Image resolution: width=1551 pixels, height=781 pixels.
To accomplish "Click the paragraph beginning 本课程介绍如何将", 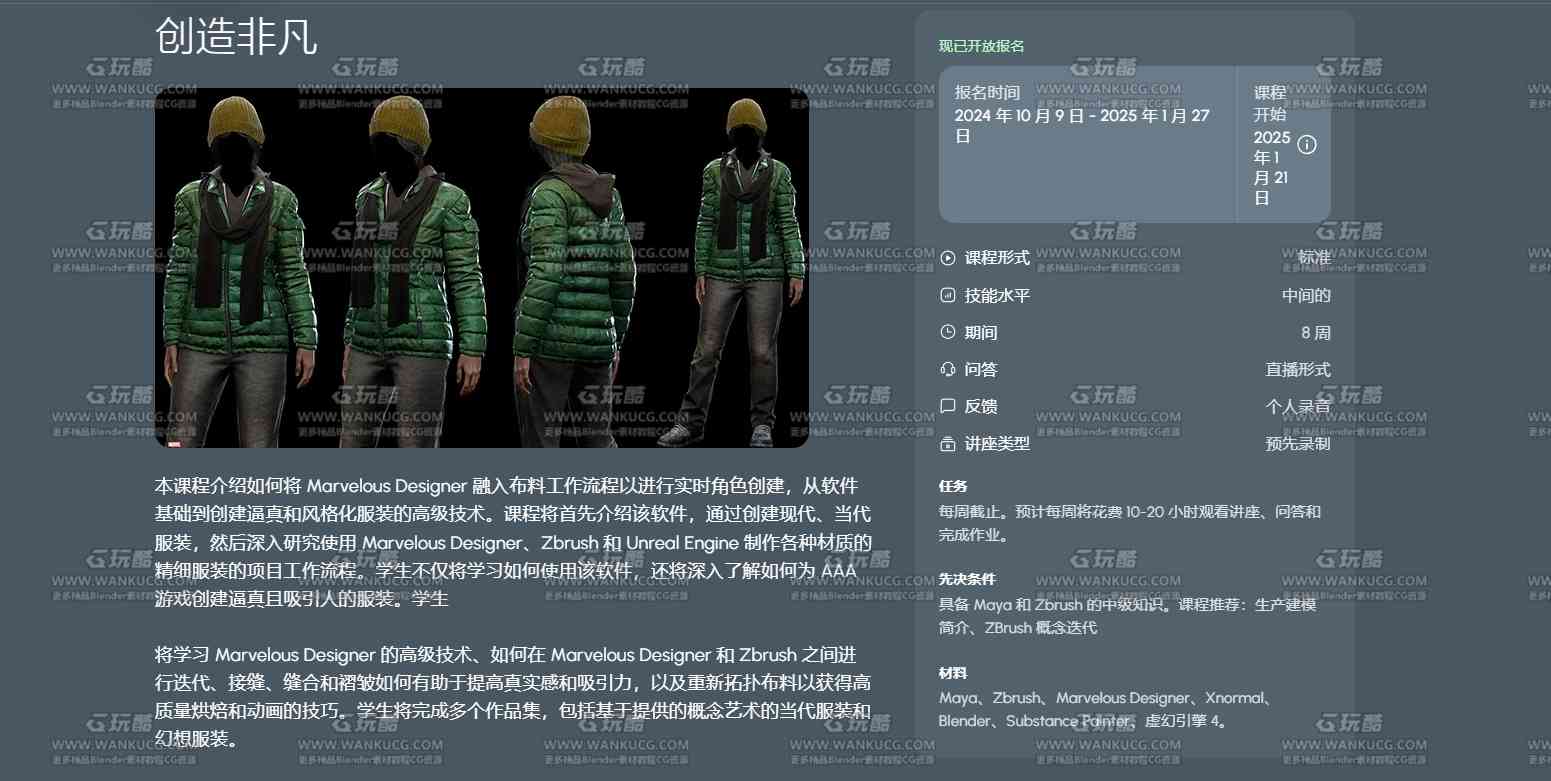I will point(514,543).
